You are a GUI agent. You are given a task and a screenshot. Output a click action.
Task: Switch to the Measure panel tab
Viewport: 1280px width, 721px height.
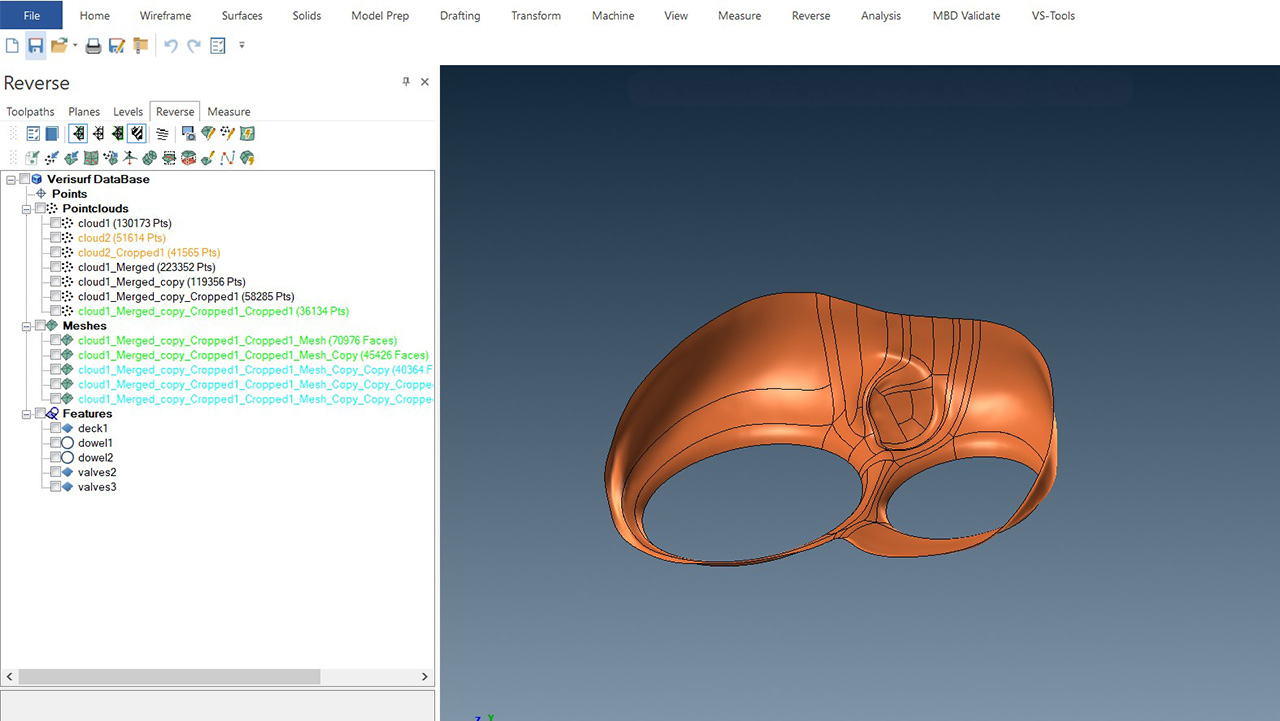(229, 112)
